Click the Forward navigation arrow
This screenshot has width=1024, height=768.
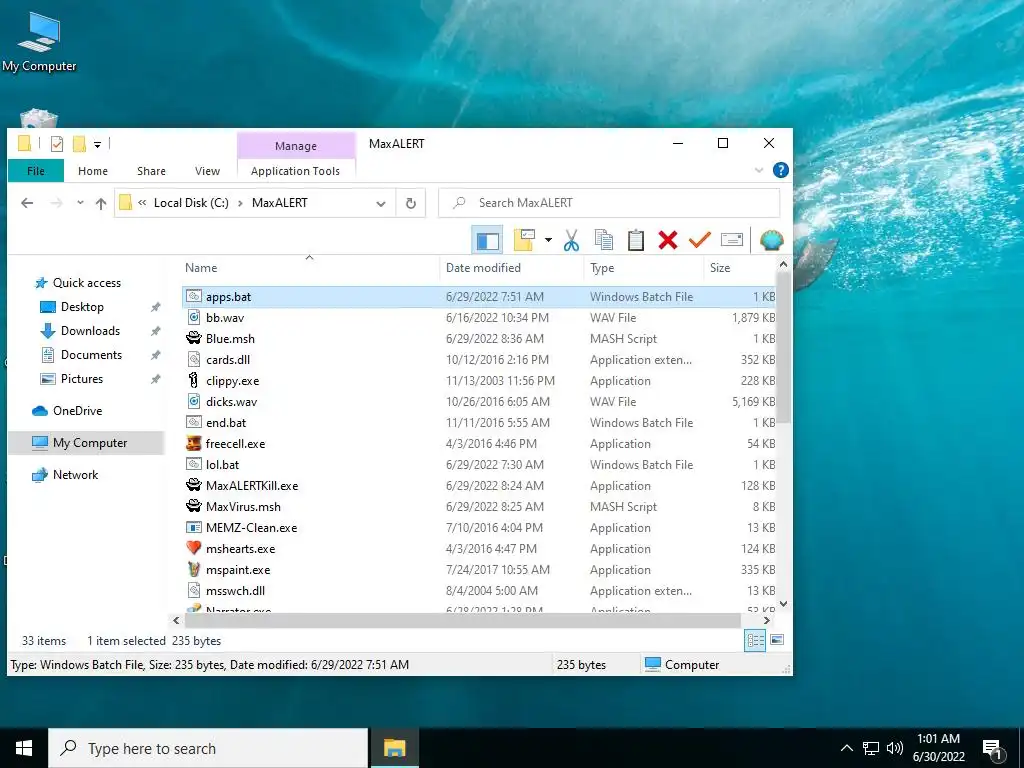pyautogui.click(x=57, y=203)
